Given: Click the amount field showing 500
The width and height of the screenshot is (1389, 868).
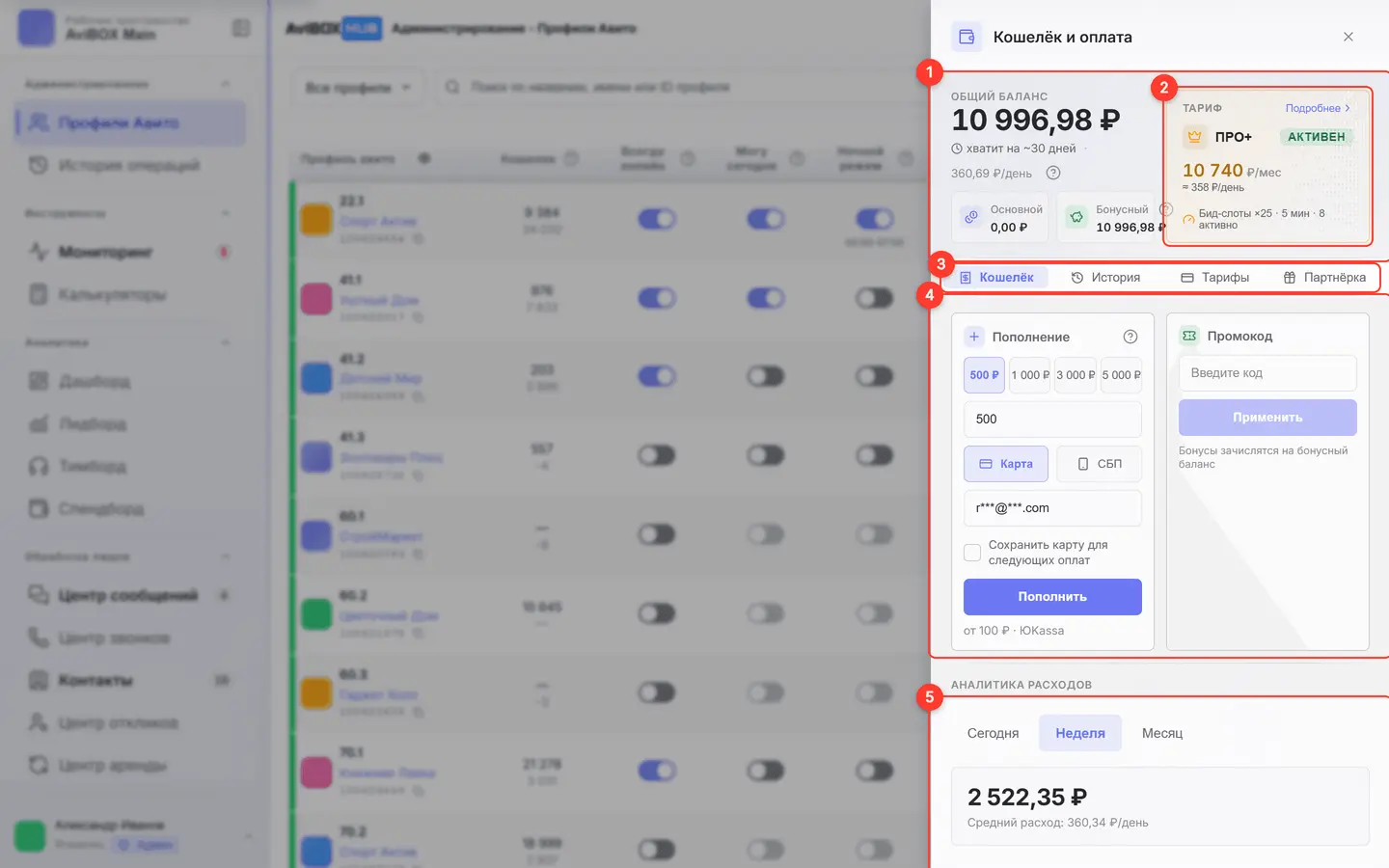Looking at the screenshot, I should (x=1052, y=420).
